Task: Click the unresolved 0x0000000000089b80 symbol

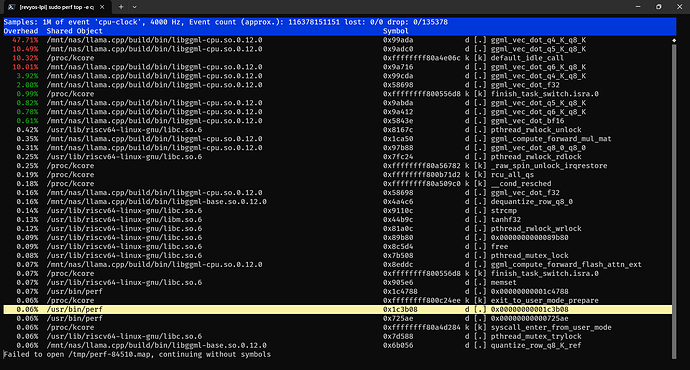Action: point(529,238)
